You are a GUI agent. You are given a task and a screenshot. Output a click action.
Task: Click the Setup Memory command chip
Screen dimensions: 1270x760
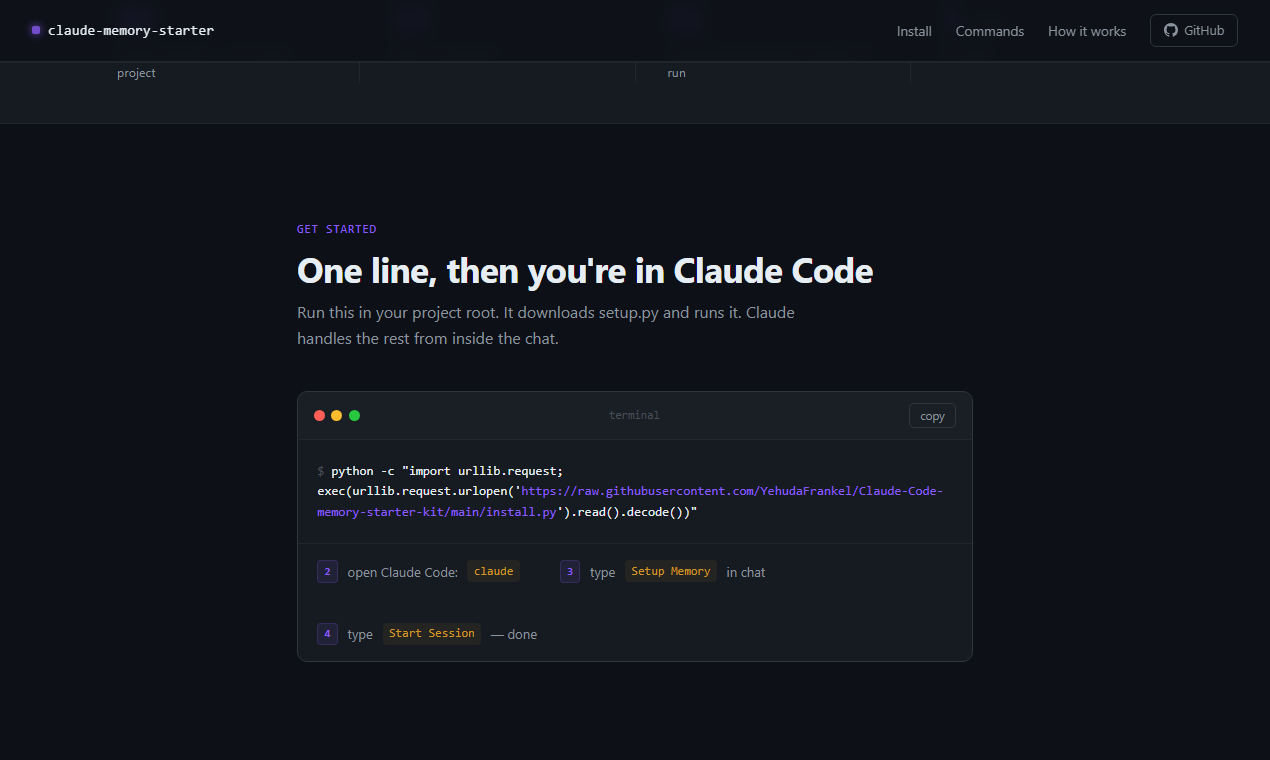coord(671,571)
